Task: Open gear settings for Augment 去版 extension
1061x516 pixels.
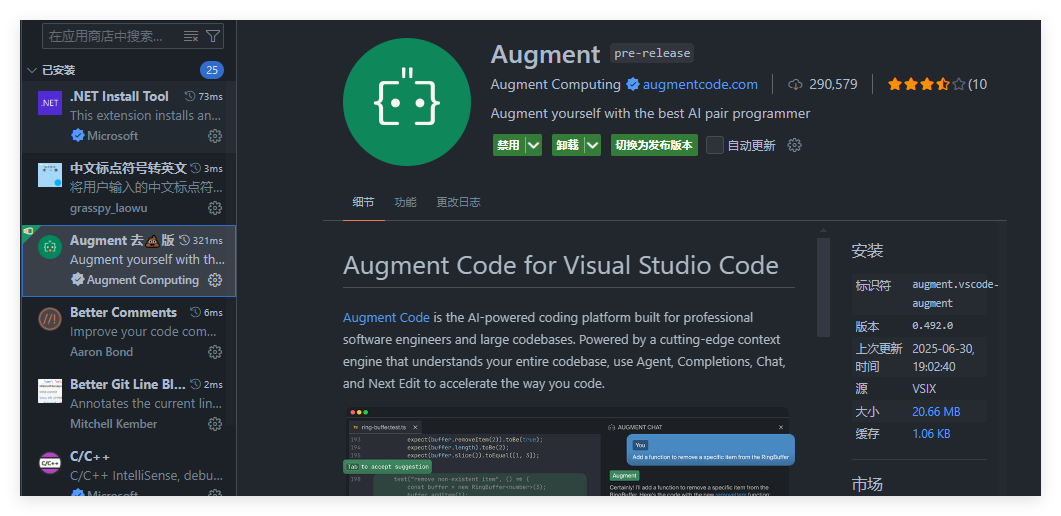Action: coord(215,280)
